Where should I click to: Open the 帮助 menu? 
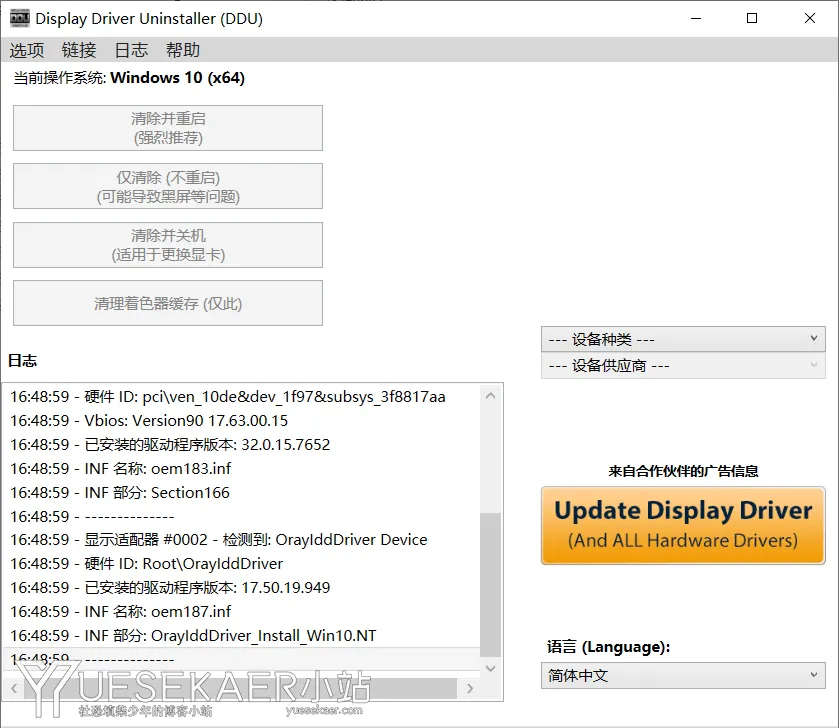(x=182, y=50)
